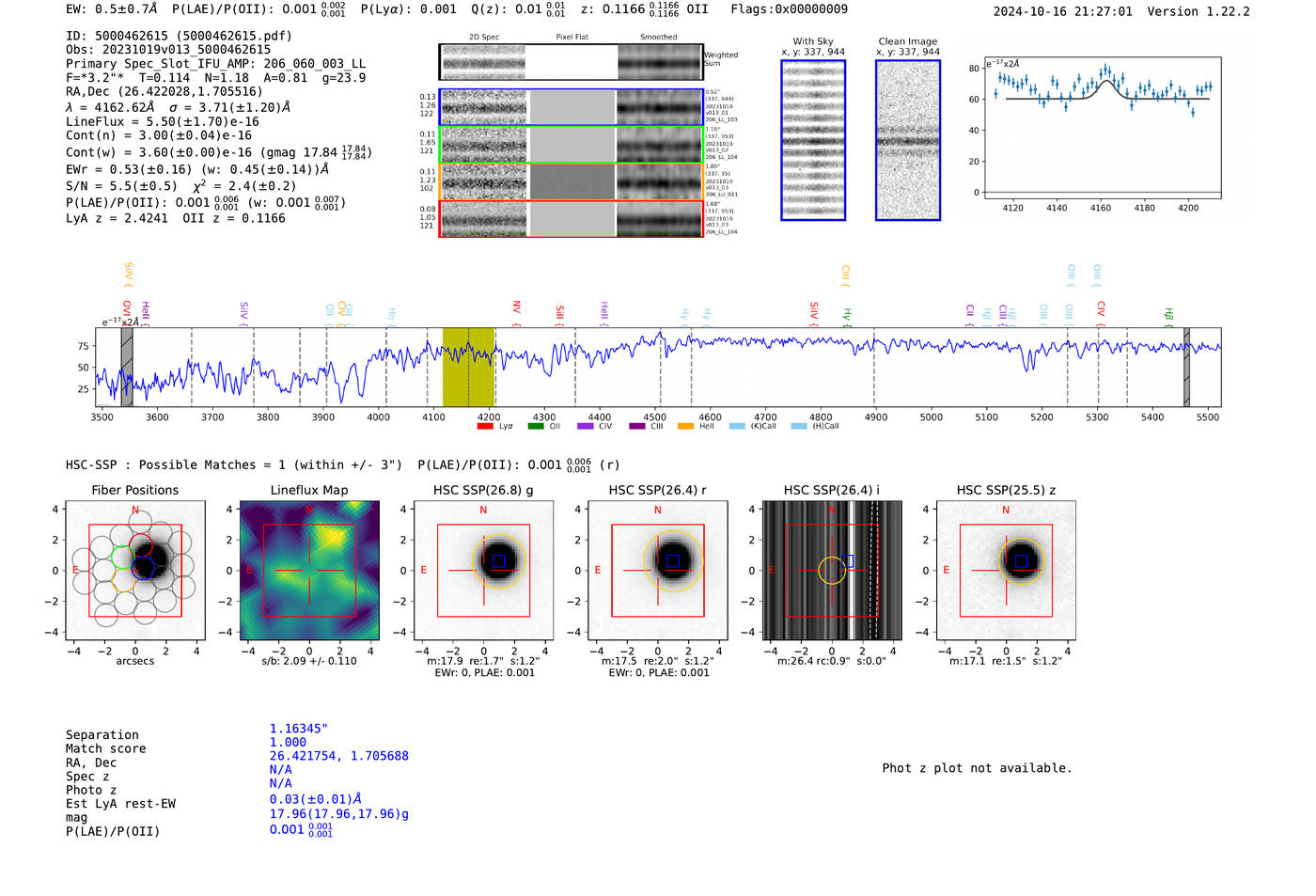The image size is (1316, 896).
Task: Select the orange-bordered 2D fiber spectrum row
Action: 571,181
